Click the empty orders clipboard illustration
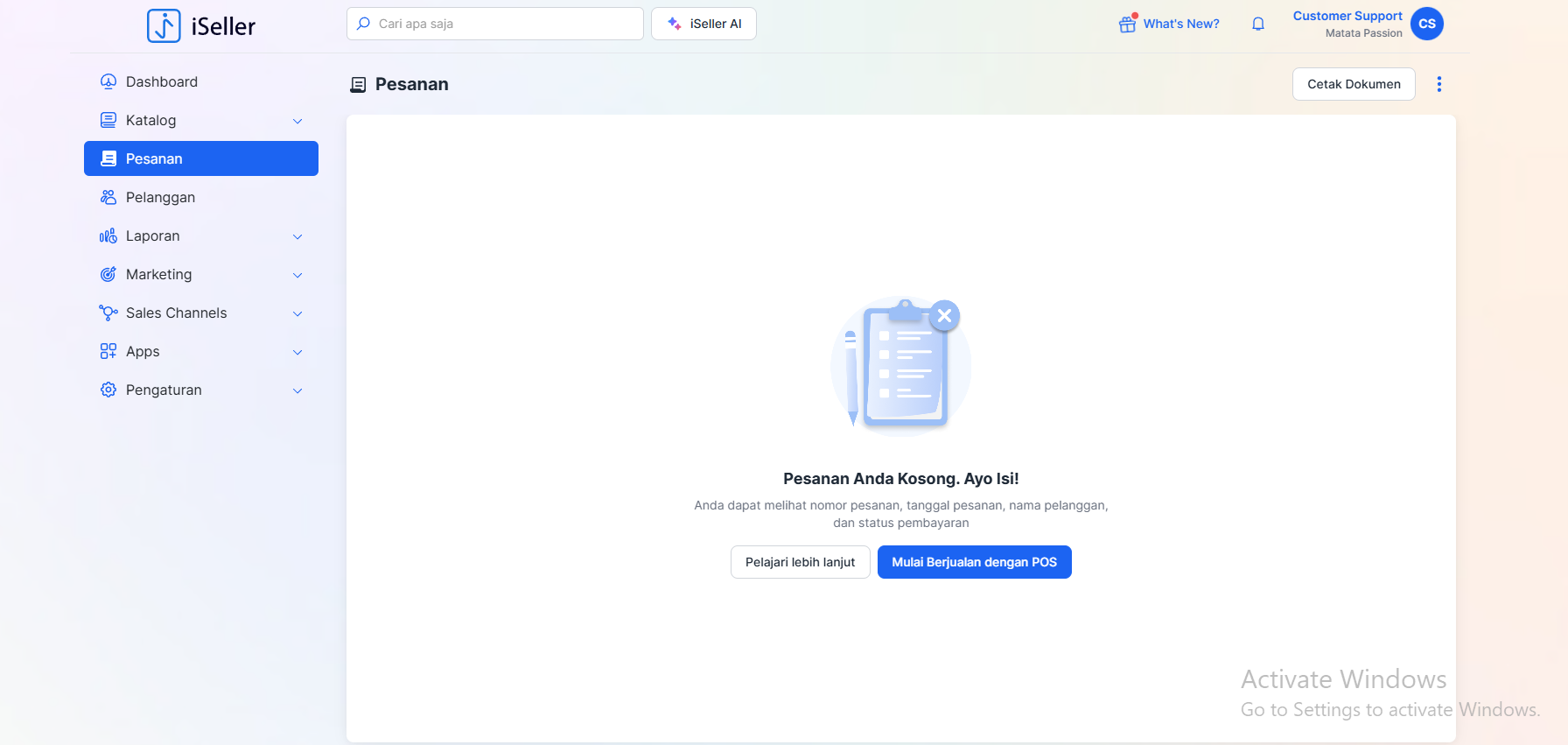Screen dimensions: 1568x745 pyautogui.click(x=901, y=365)
